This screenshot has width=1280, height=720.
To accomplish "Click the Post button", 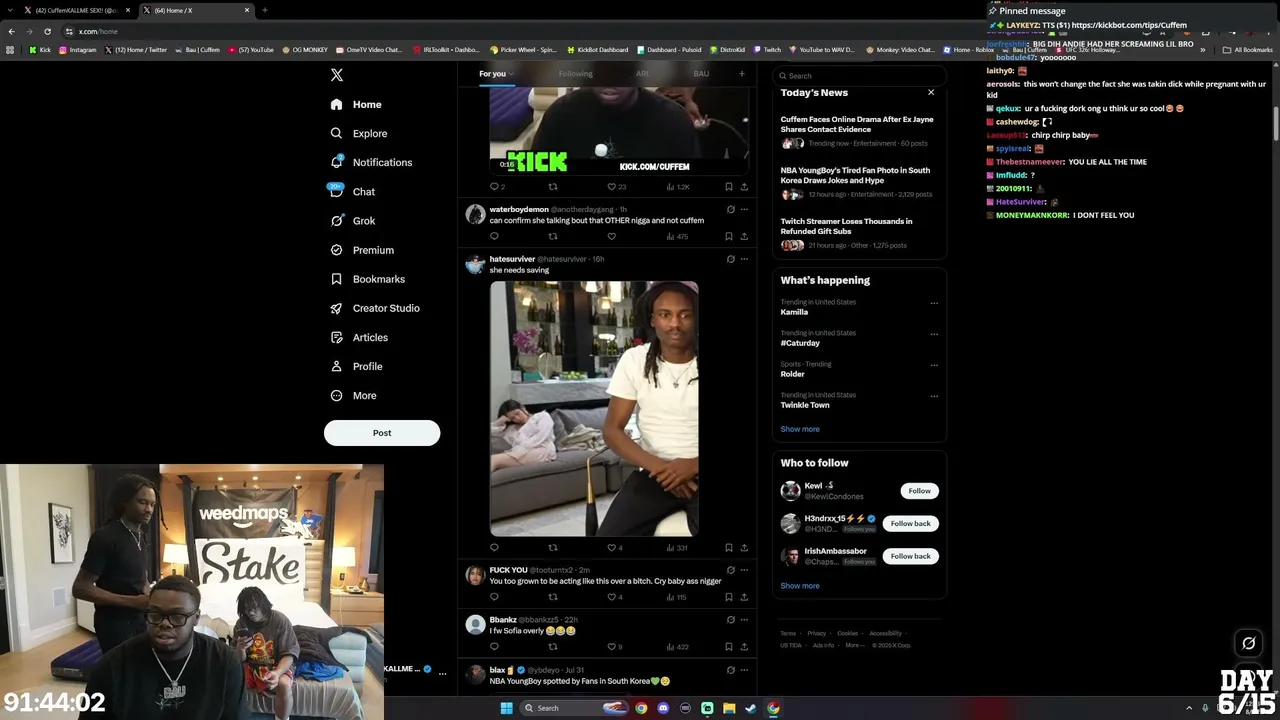I will coord(382,433).
